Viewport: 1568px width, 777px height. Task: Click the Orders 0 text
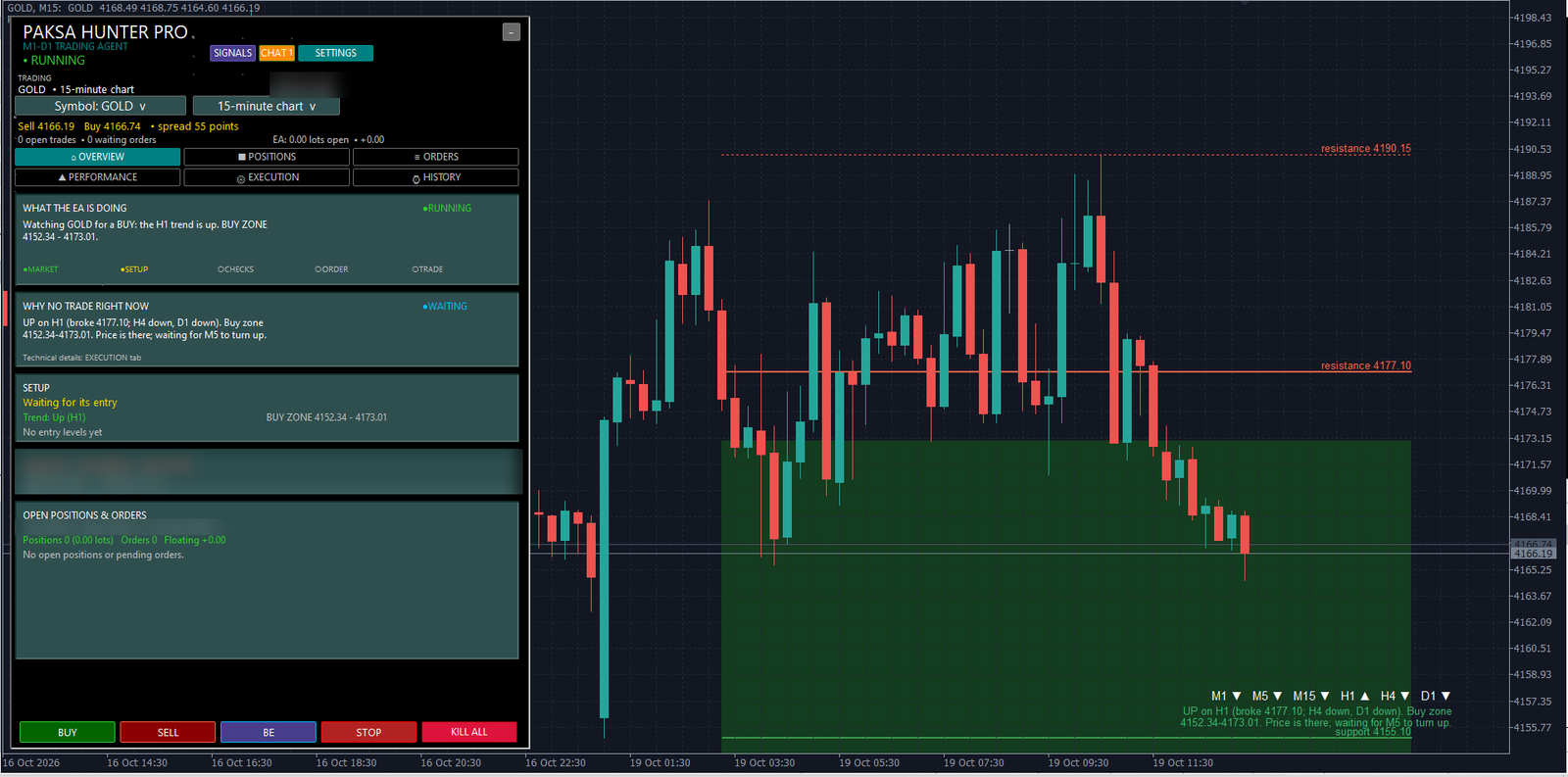point(138,540)
